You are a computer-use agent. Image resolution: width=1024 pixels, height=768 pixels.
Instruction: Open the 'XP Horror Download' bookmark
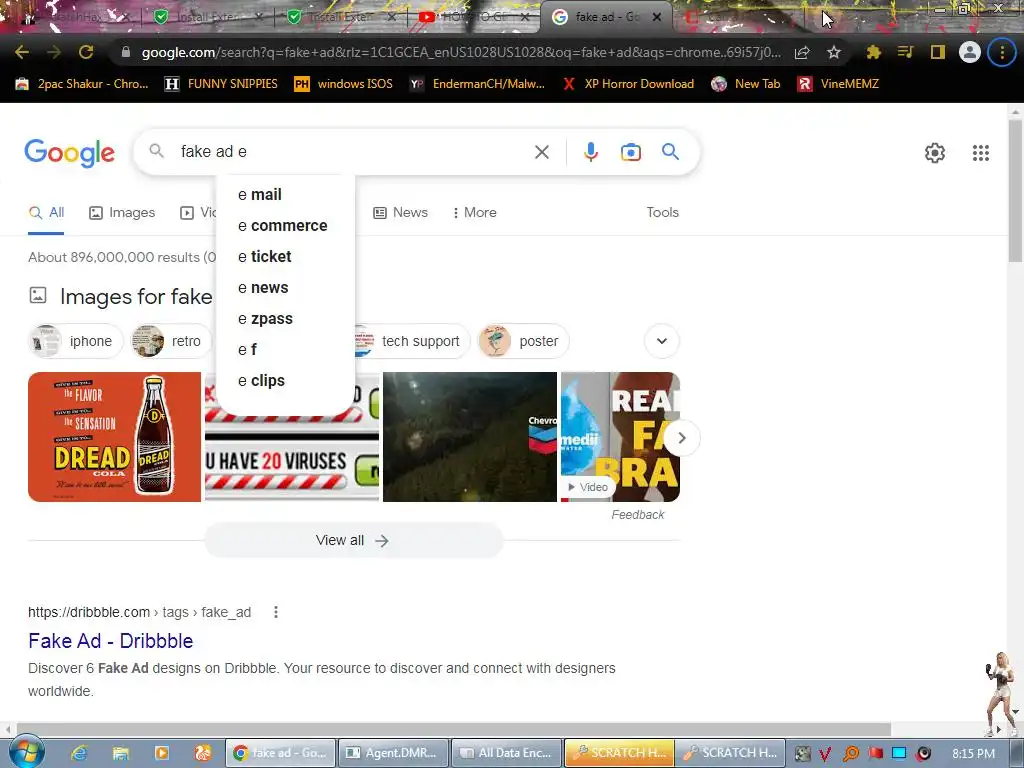[628, 84]
